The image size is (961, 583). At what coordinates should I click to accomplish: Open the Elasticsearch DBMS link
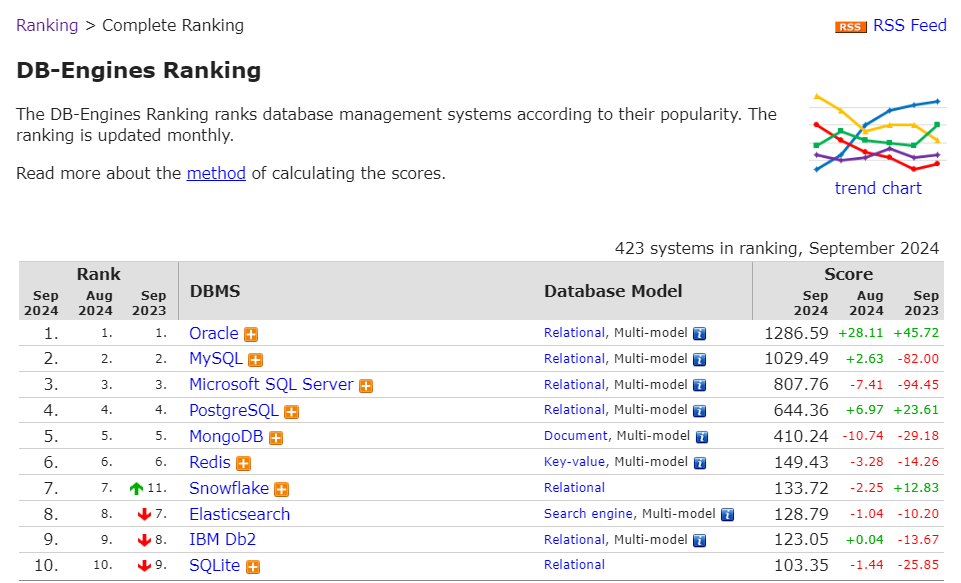239,514
